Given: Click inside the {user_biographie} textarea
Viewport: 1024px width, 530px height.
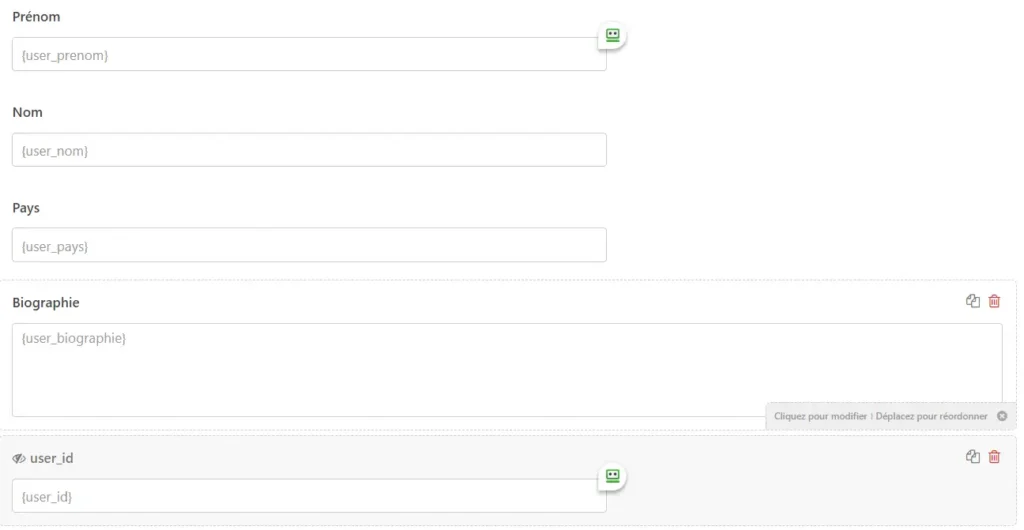Looking at the screenshot, I should [507, 370].
